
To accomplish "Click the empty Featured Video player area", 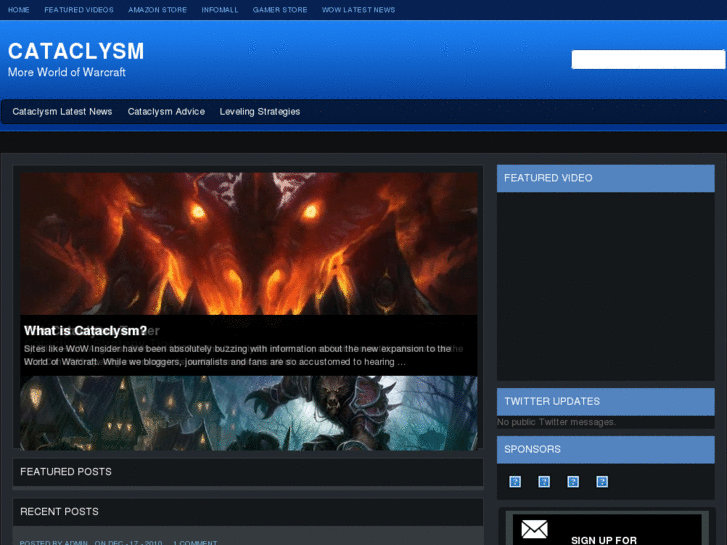I will click(x=606, y=287).
